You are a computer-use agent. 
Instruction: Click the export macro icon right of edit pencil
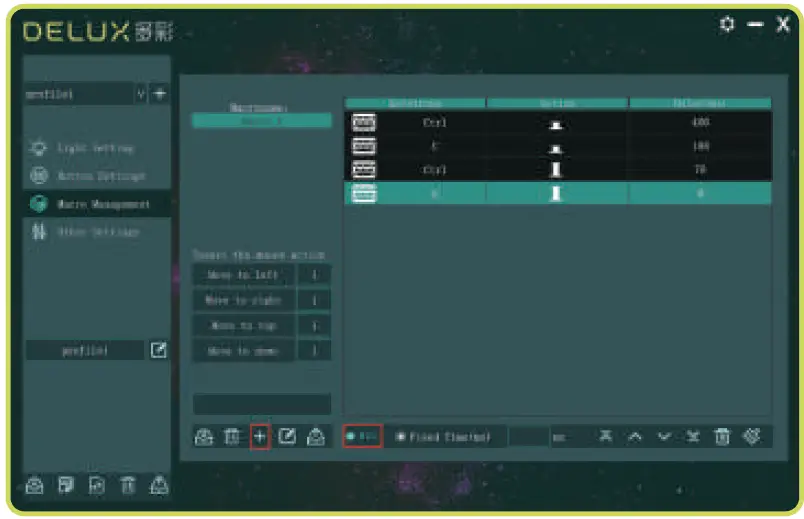click(x=315, y=437)
